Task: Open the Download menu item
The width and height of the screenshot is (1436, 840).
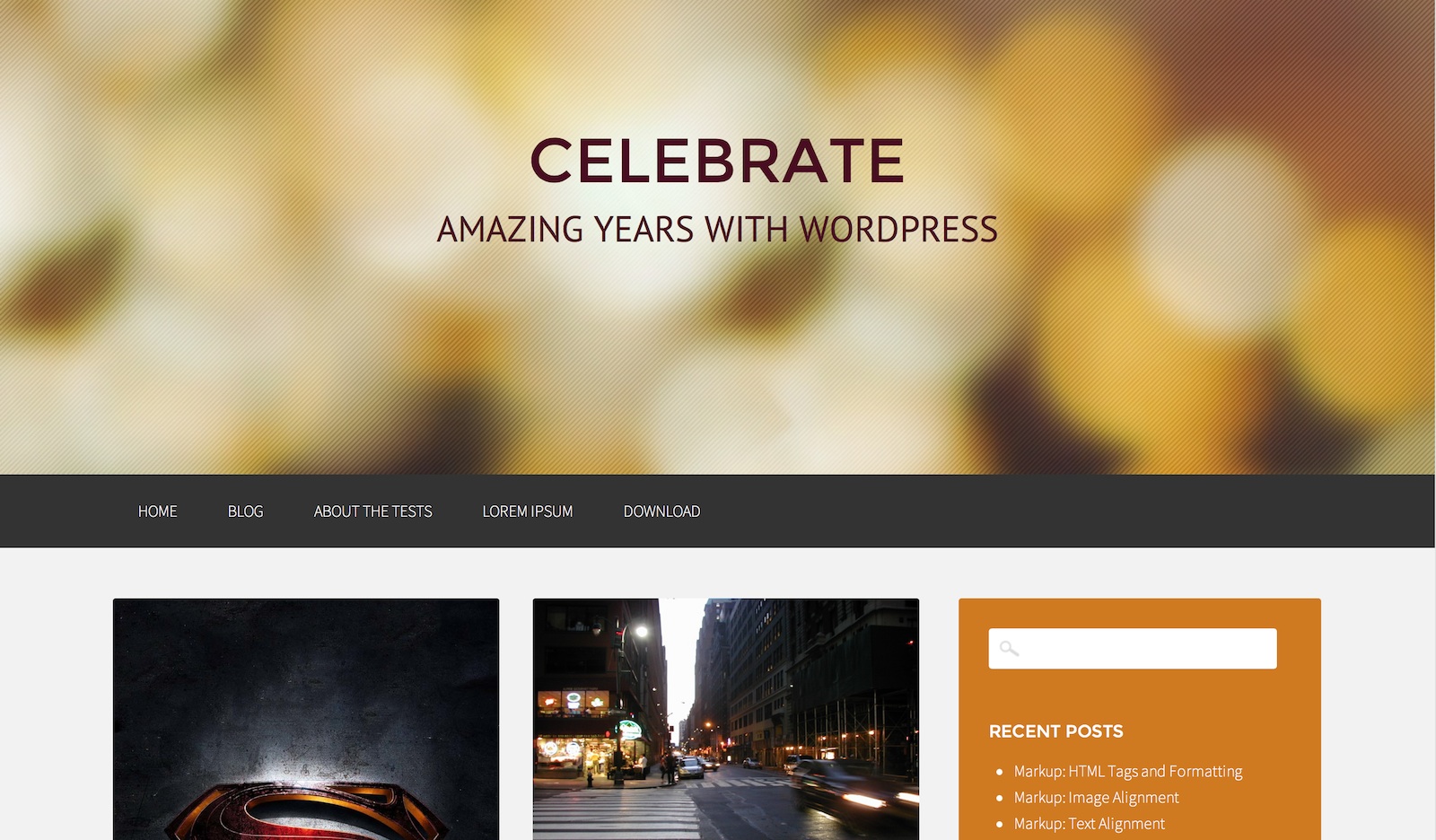Action: pos(662,512)
